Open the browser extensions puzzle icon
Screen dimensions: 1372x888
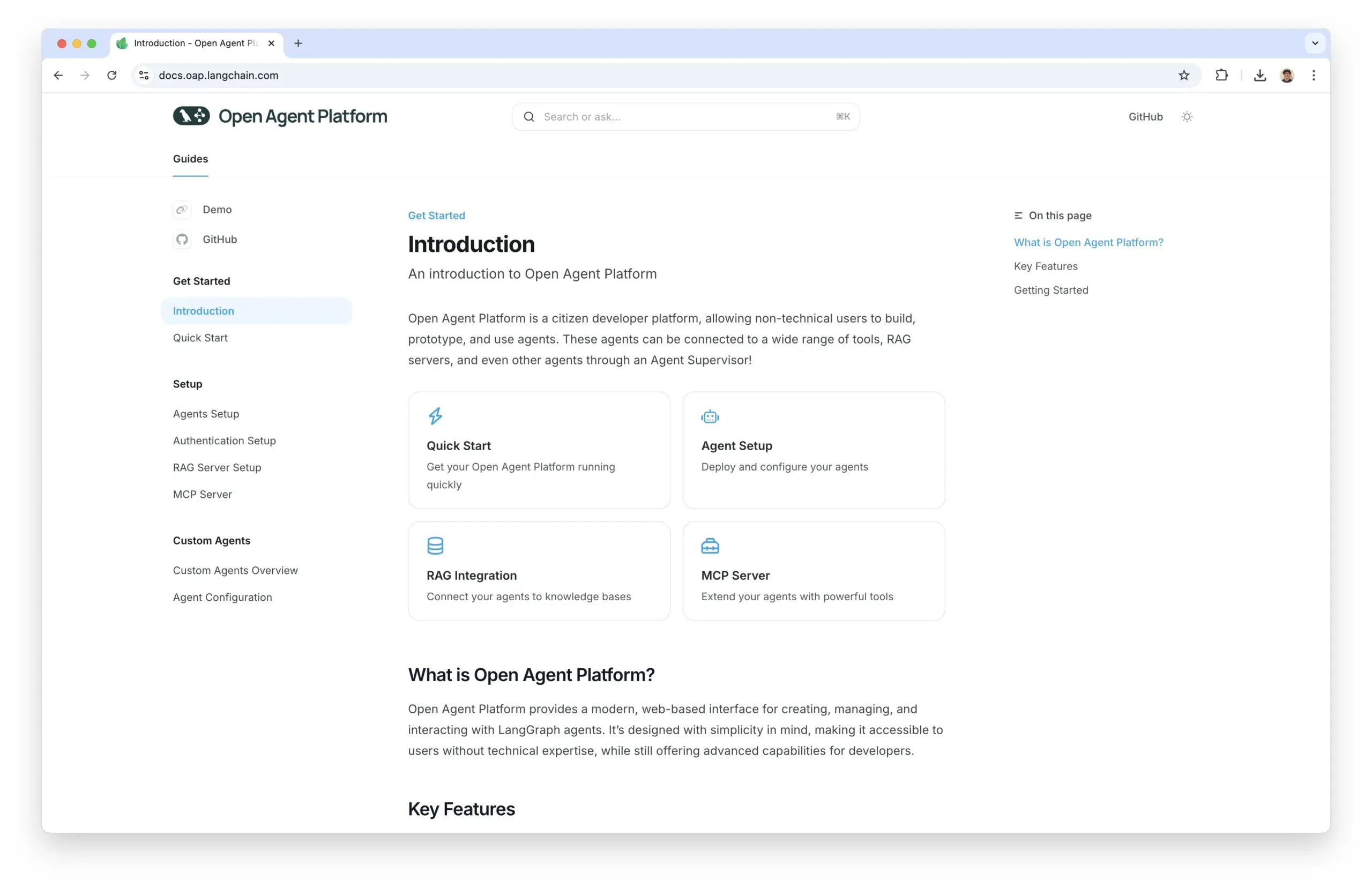[1221, 76]
